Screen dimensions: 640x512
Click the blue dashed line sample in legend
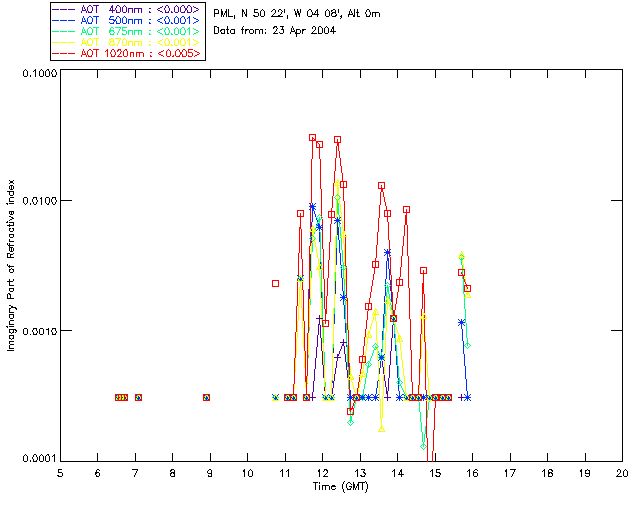tap(64, 20)
